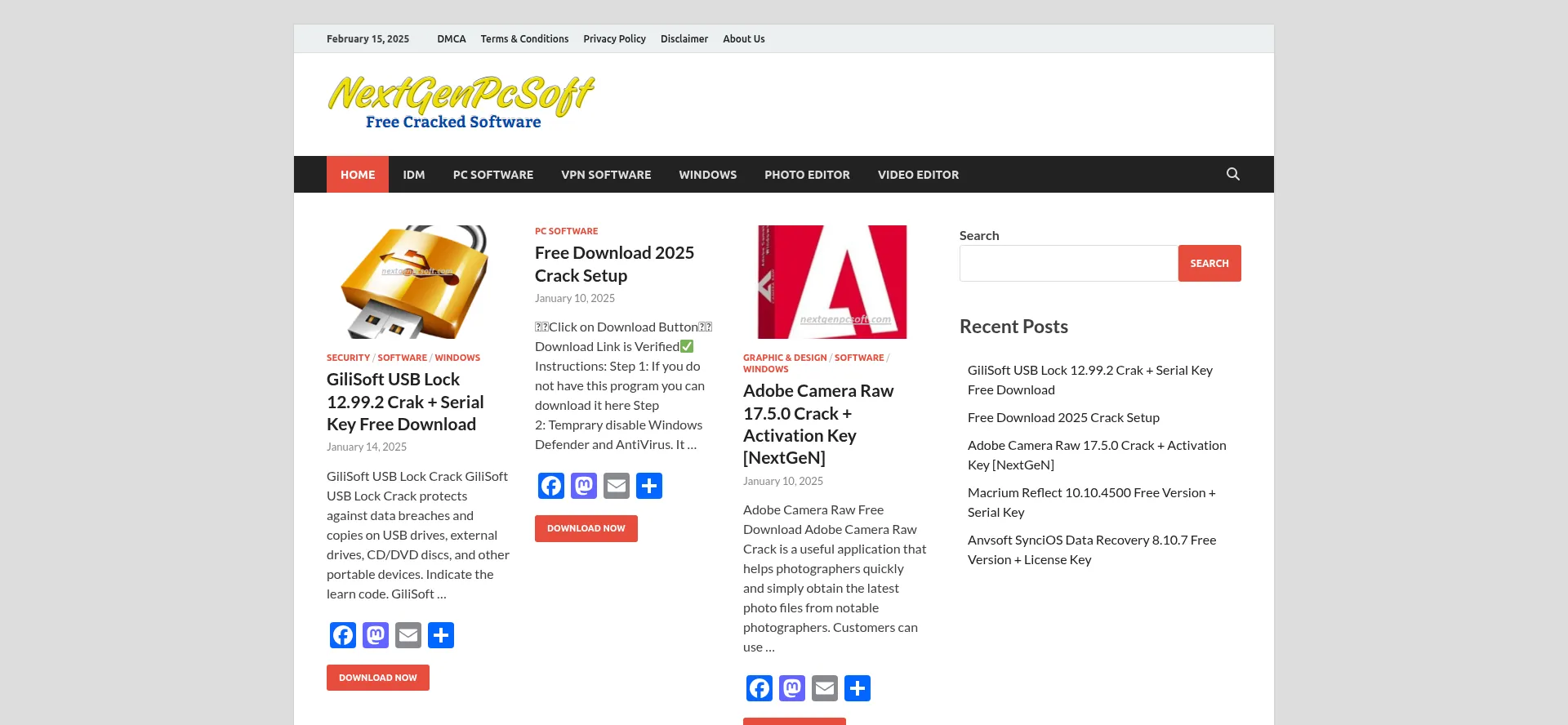Image resolution: width=1568 pixels, height=725 pixels.
Task: Open the DMCA page link
Action: 452,39
